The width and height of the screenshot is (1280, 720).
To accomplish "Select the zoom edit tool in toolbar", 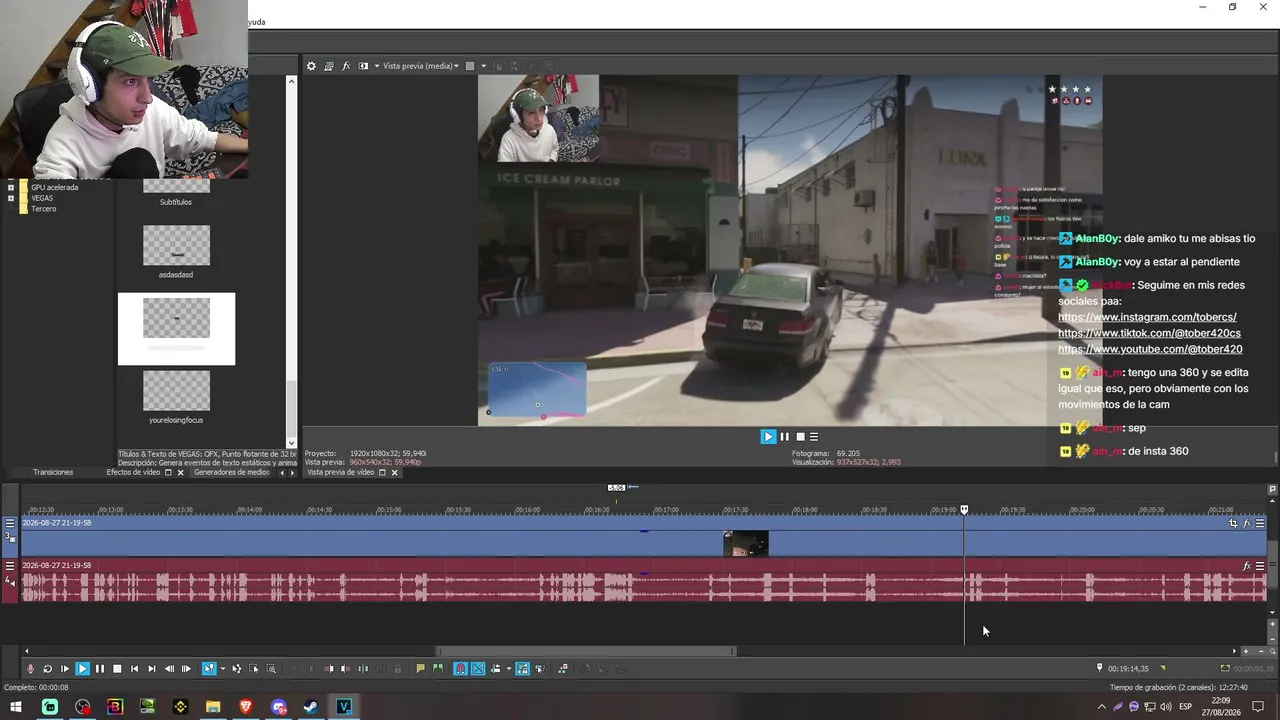I will 271,669.
